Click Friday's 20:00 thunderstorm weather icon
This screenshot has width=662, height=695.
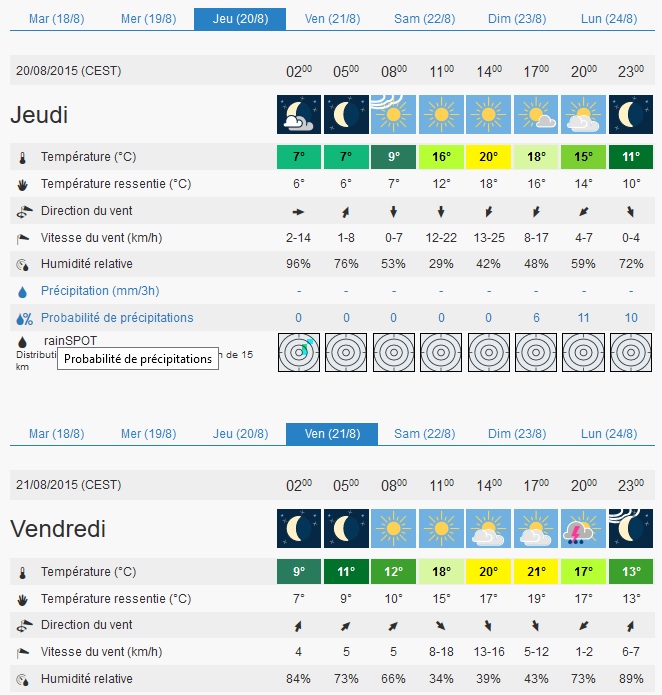[584, 528]
